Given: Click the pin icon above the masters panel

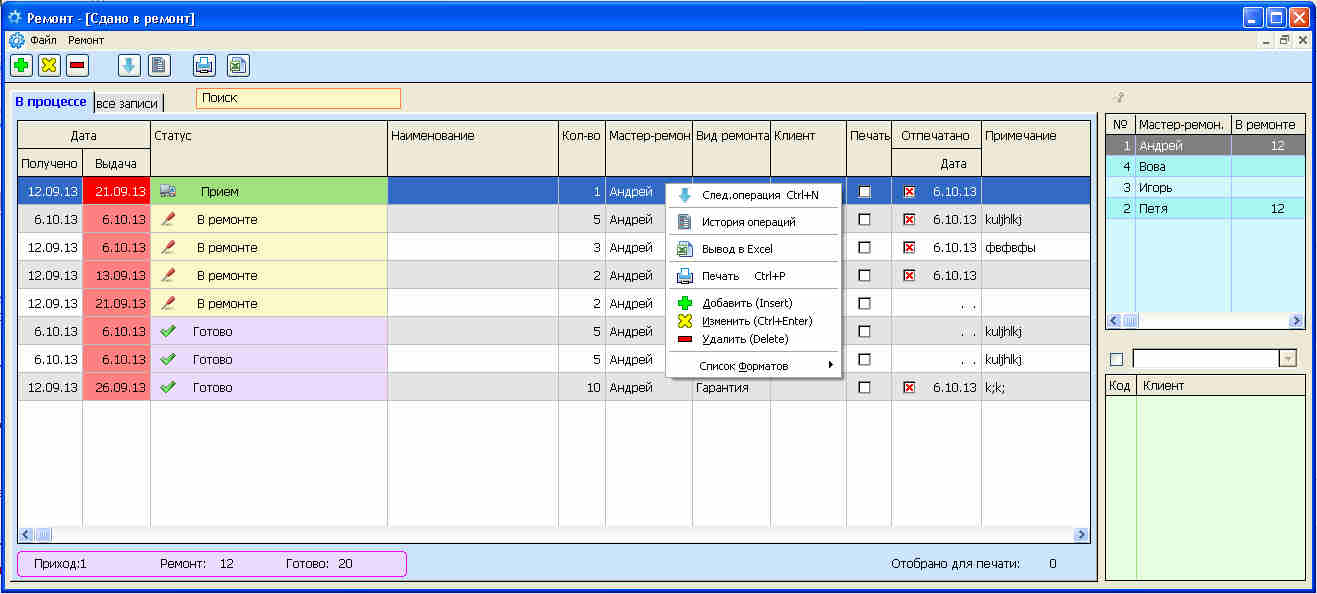Looking at the screenshot, I should [x=1119, y=98].
